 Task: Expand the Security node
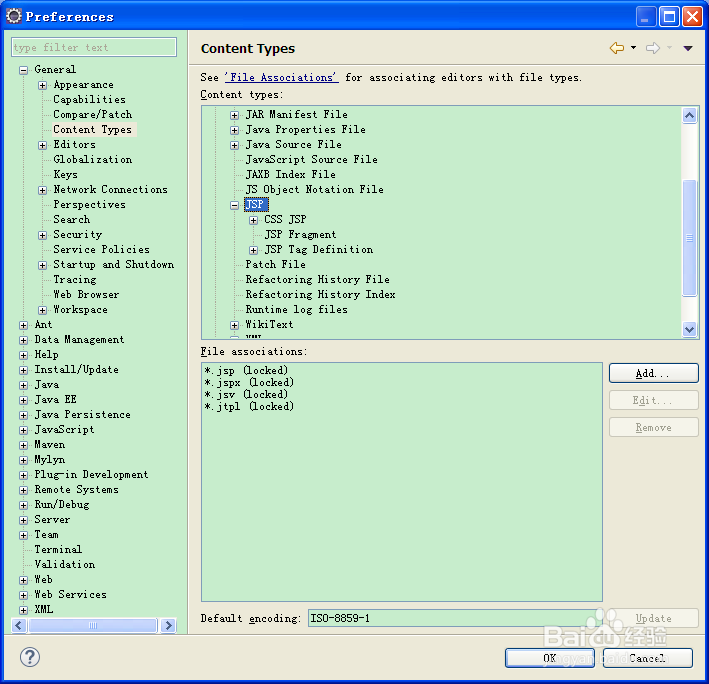pos(43,235)
